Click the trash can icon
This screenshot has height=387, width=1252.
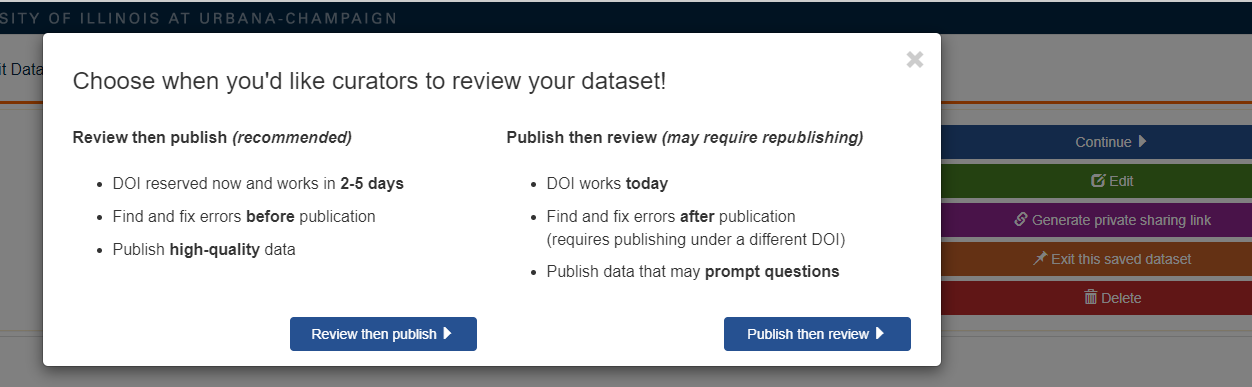(1091, 297)
